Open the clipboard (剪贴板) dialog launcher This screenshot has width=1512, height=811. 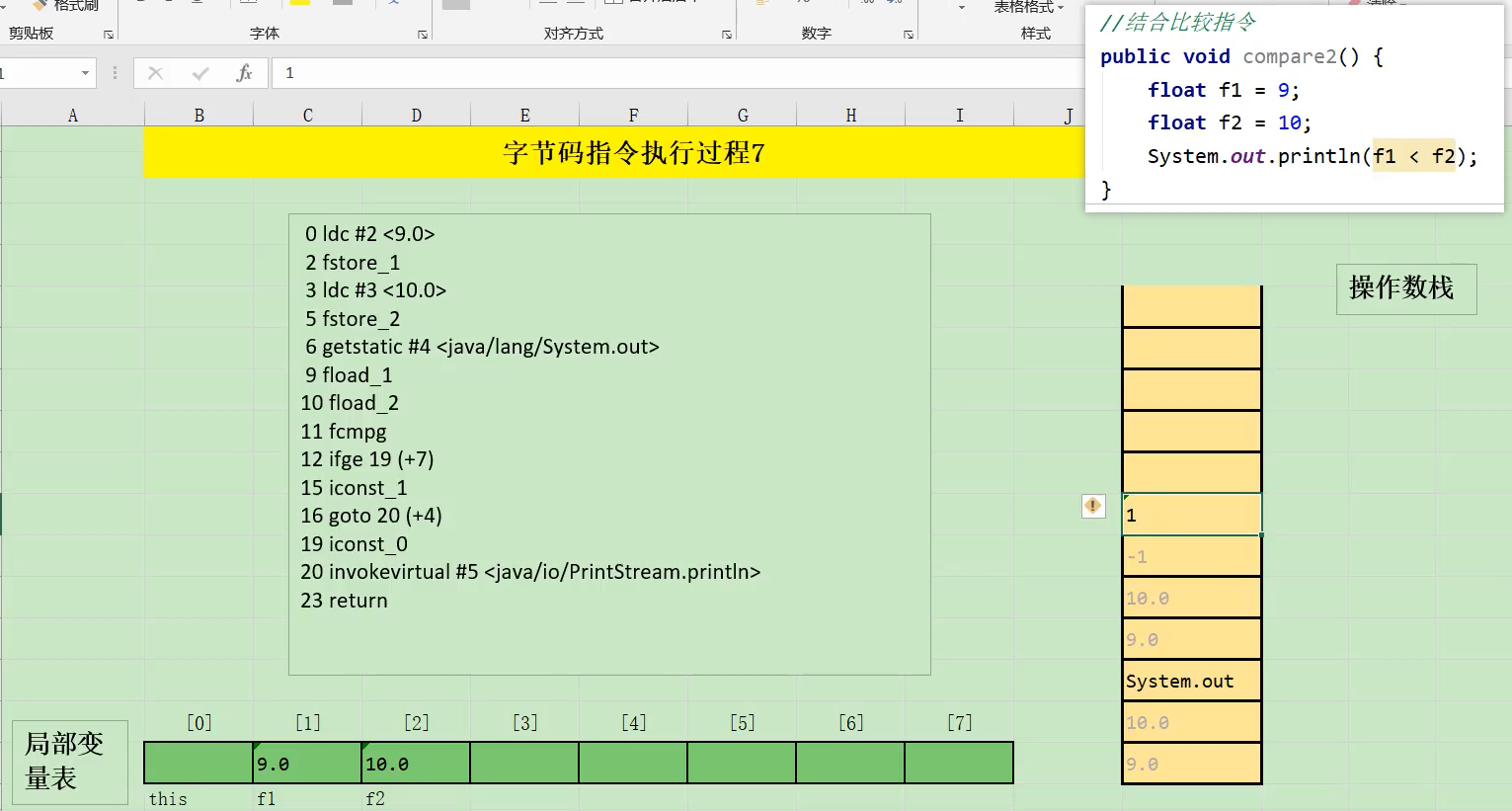pyautogui.click(x=109, y=35)
